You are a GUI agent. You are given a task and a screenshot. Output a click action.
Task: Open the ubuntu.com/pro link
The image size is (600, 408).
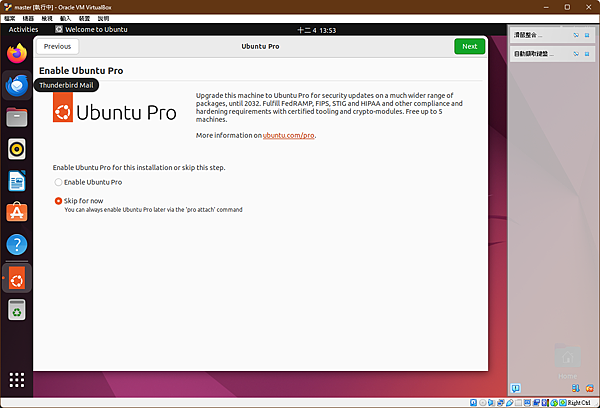coord(289,135)
